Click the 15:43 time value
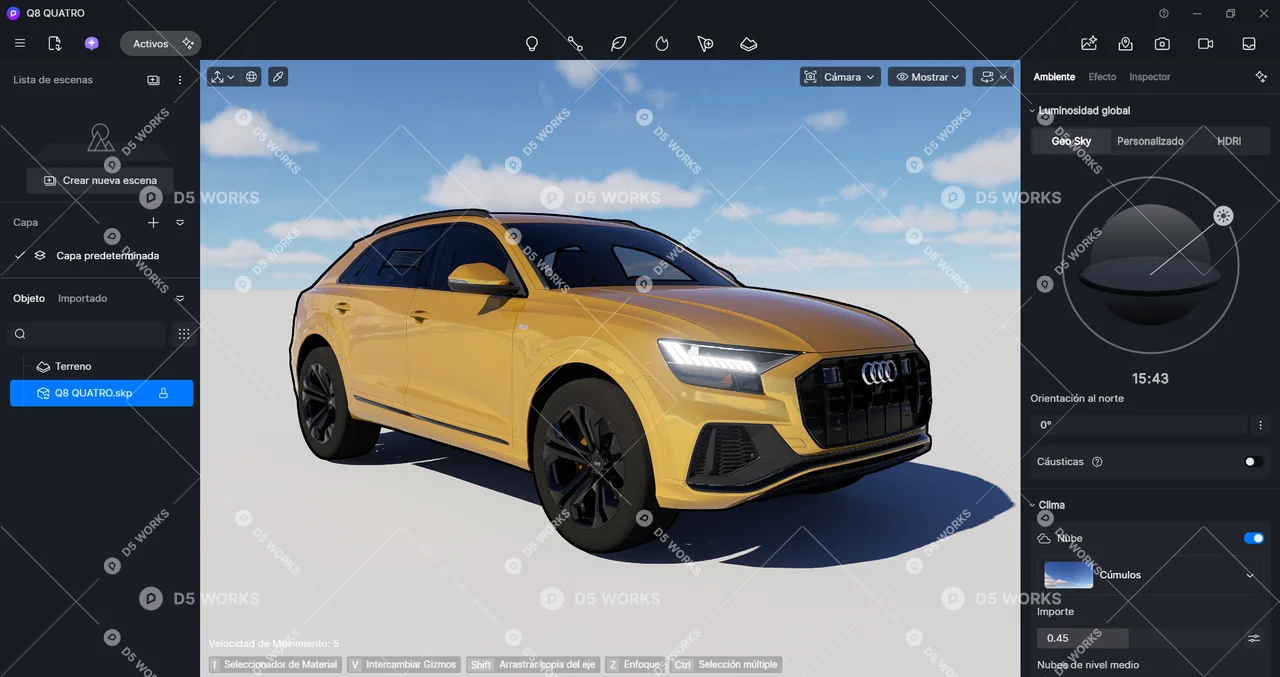This screenshot has height=677, width=1280. 1150,379
